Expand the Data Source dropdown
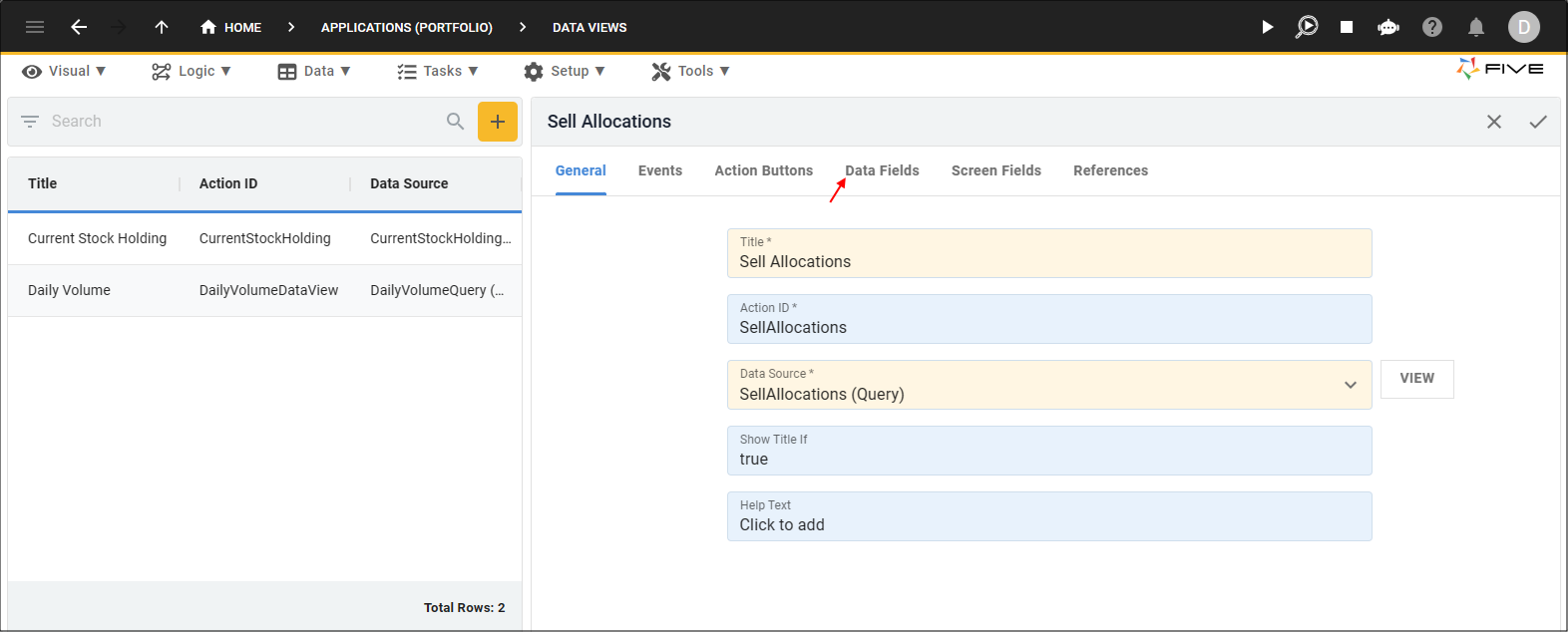The width and height of the screenshot is (1568, 632). 1350,385
